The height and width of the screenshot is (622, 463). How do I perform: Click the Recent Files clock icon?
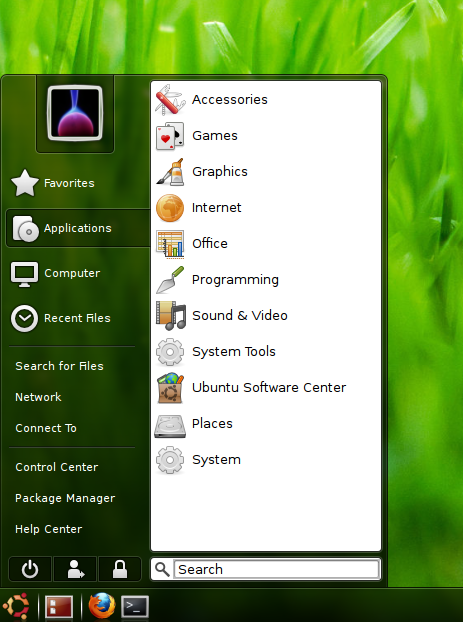25,318
